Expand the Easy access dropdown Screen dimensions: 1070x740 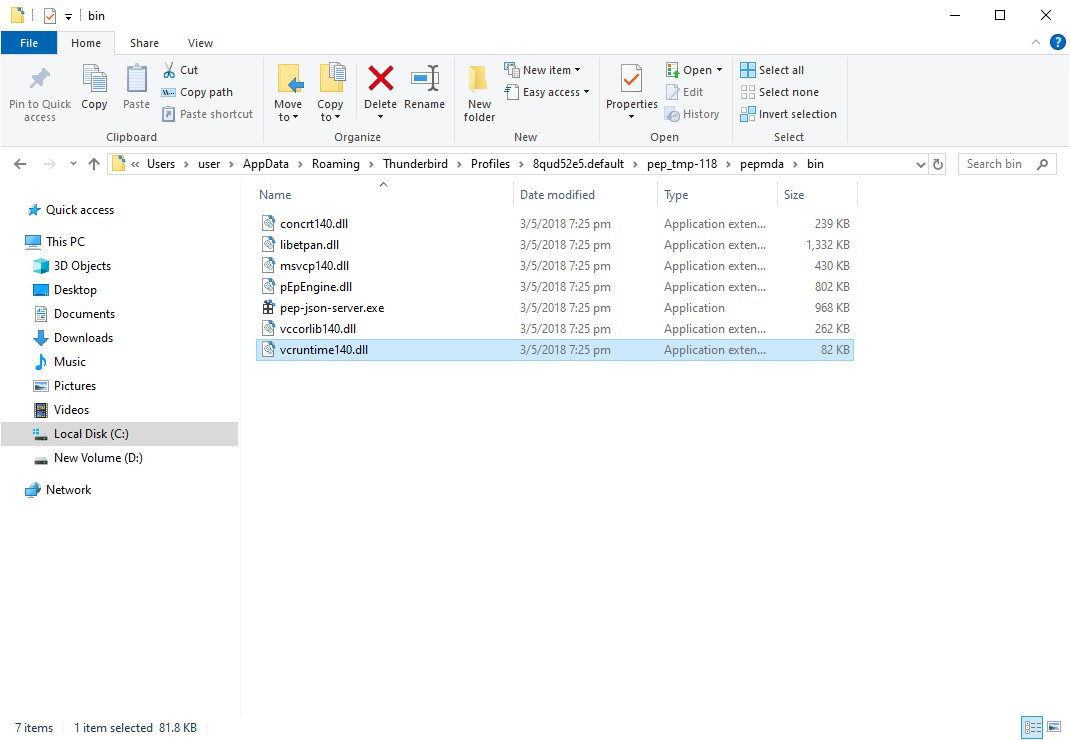[586, 92]
